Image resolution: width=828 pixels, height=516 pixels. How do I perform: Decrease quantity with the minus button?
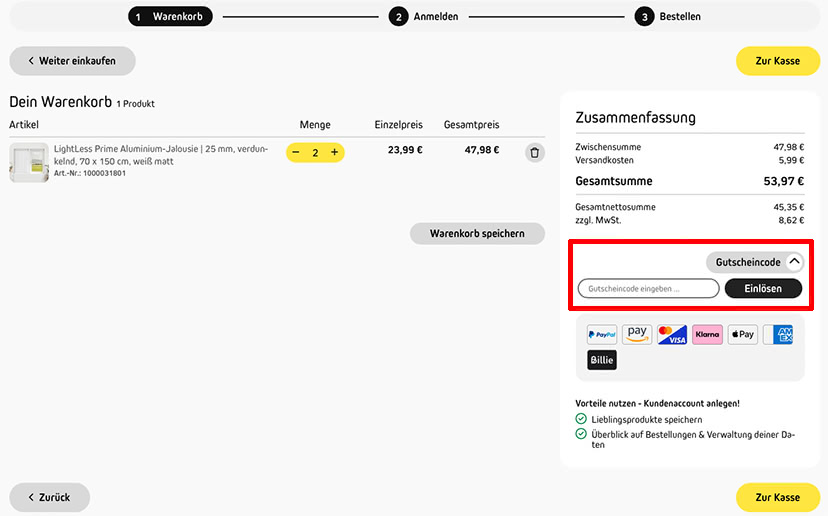(296, 153)
